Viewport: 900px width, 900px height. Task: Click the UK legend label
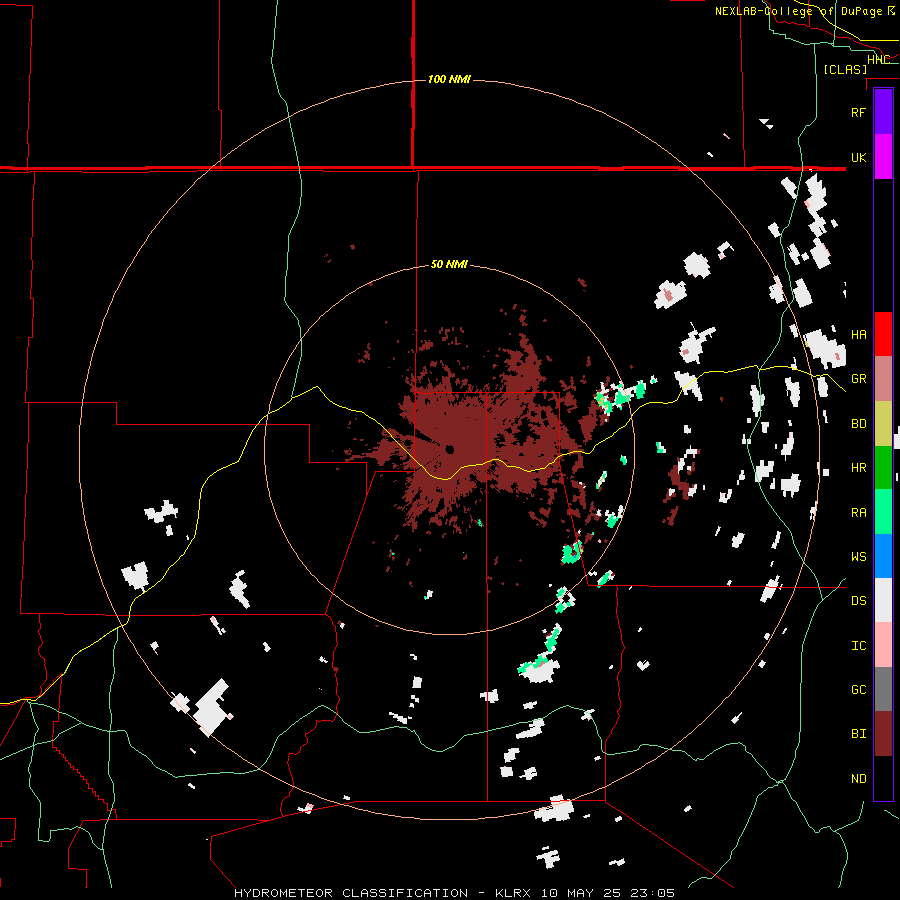click(x=858, y=157)
